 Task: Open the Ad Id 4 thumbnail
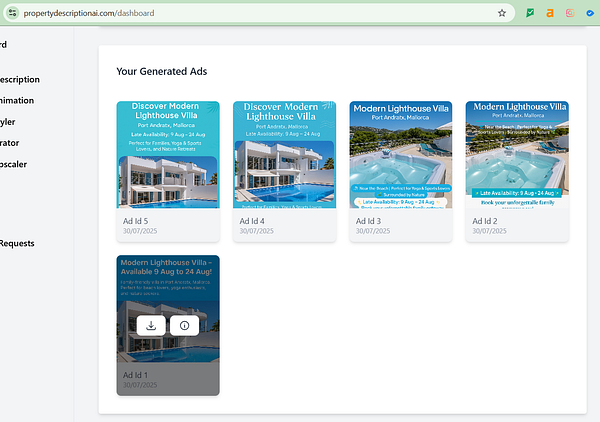click(284, 155)
